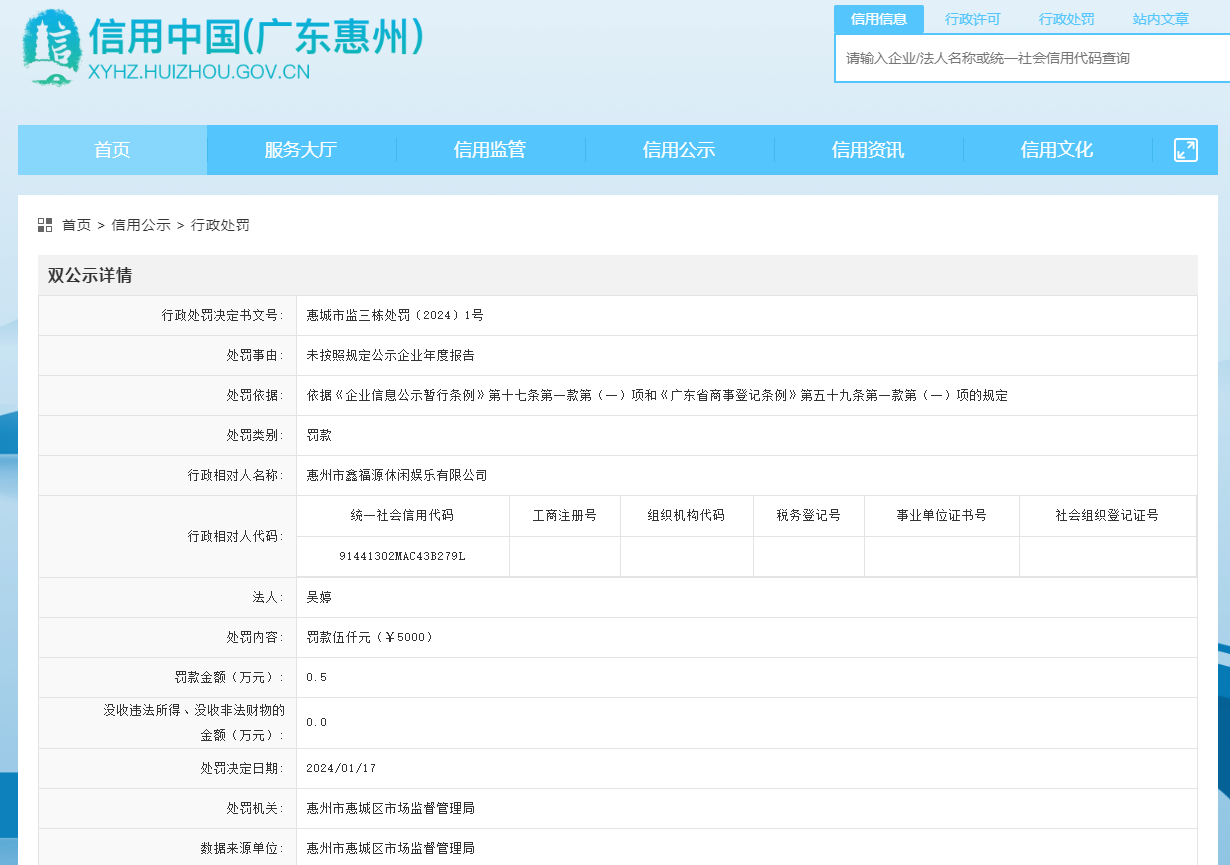Click the 处罚类别 row label

coord(255,435)
